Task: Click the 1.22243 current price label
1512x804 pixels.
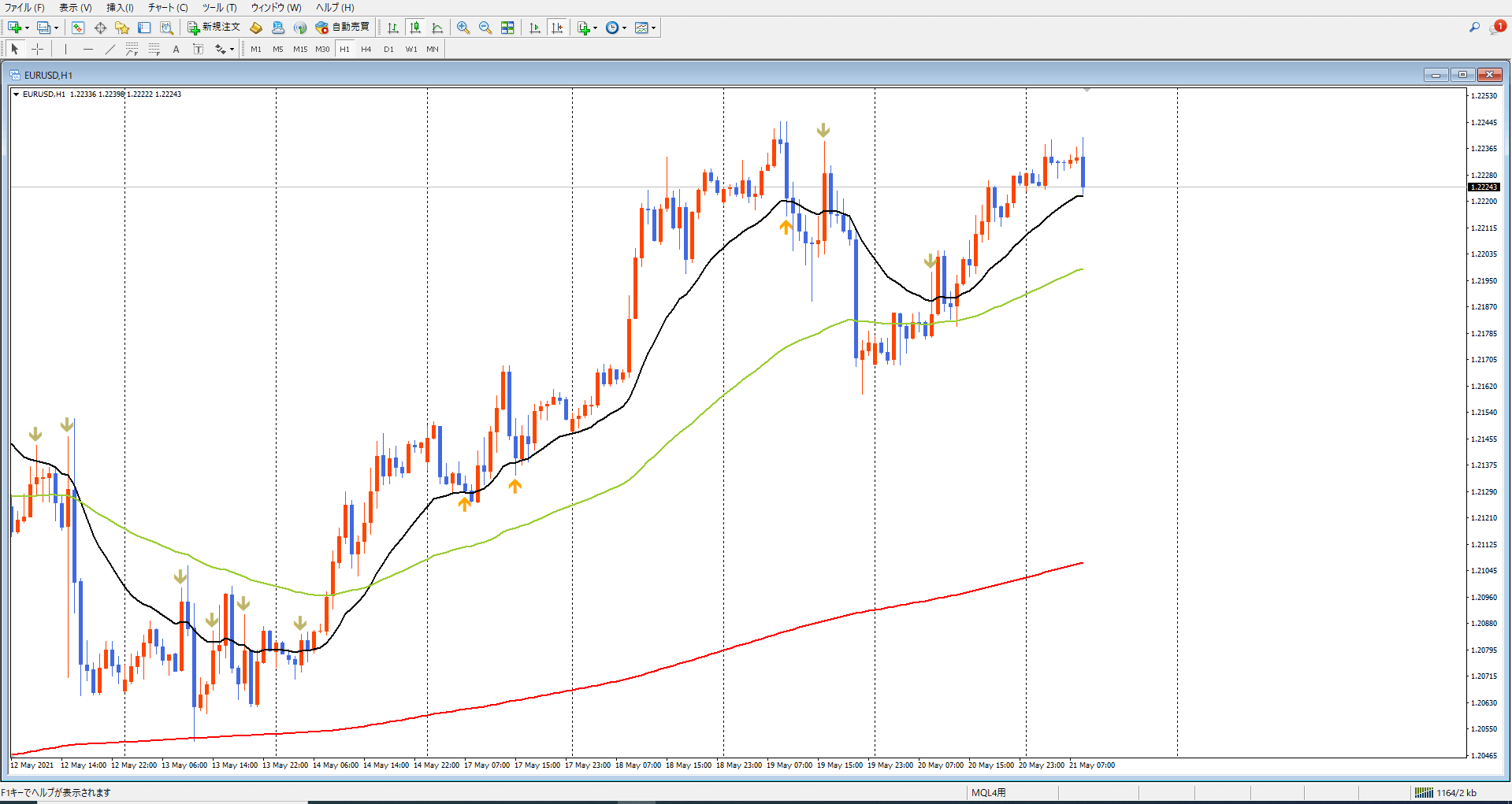Action: click(1484, 187)
